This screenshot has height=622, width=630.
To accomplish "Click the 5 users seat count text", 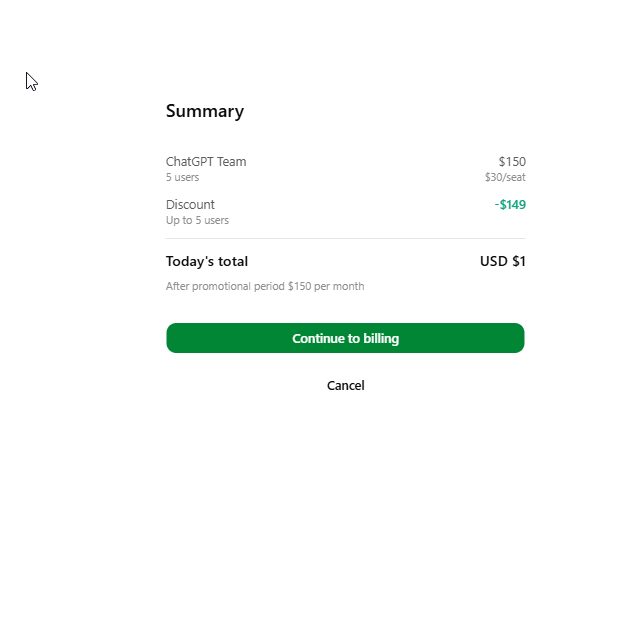I will point(182,177).
